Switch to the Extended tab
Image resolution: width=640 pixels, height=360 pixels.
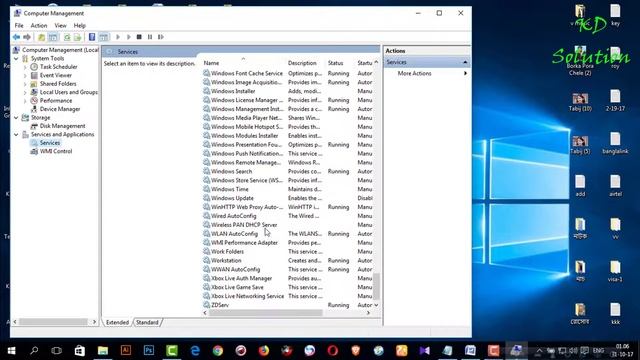[x=118, y=322]
